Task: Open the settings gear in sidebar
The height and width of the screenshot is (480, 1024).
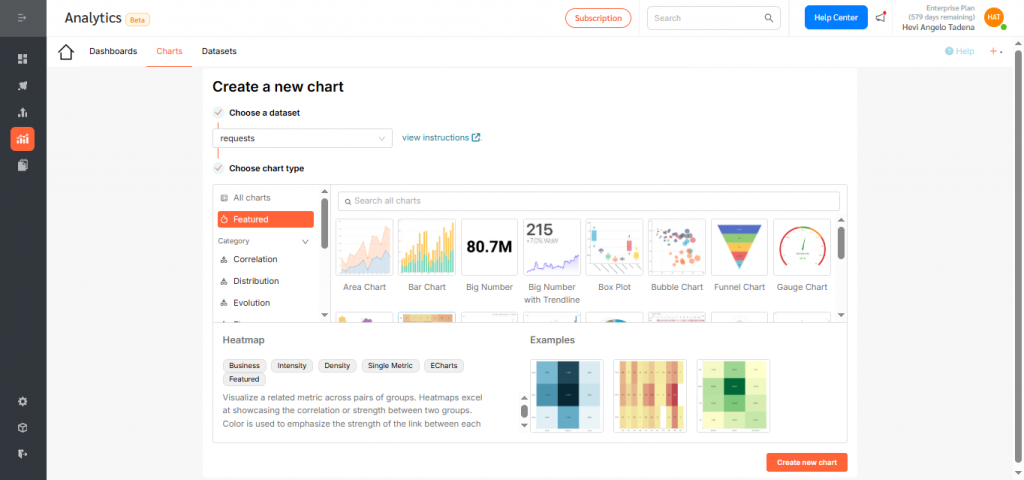Action: [22, 401]
